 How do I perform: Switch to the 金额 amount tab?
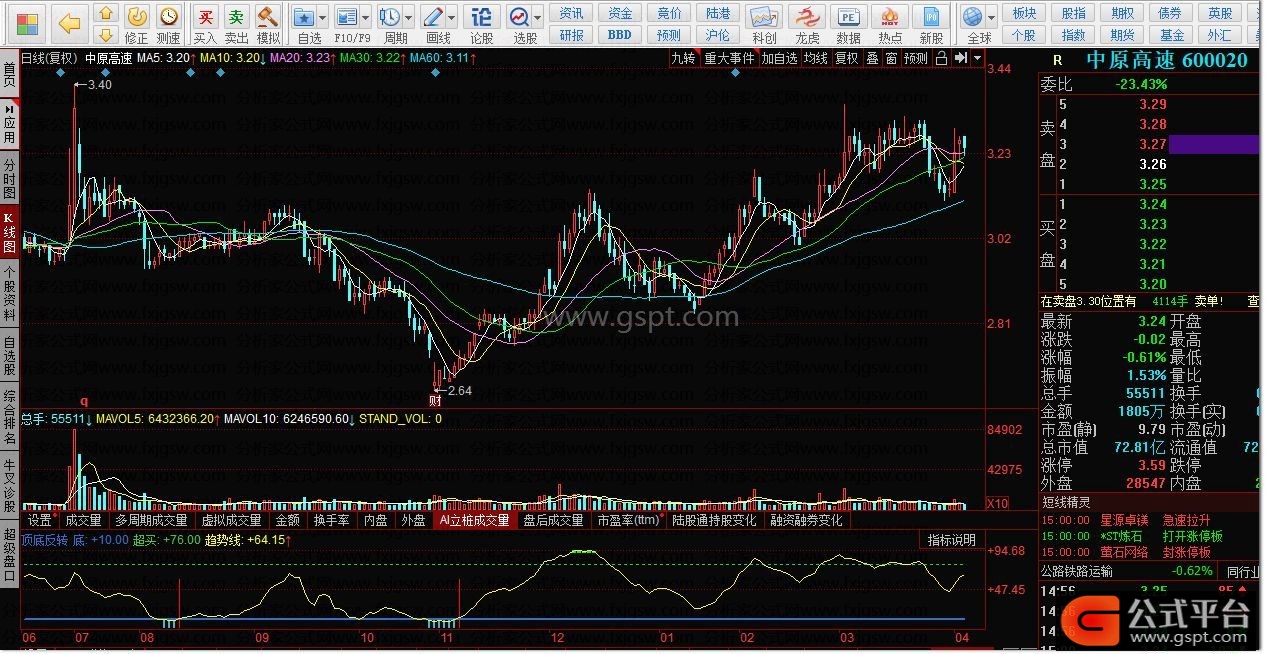point(288,520)
